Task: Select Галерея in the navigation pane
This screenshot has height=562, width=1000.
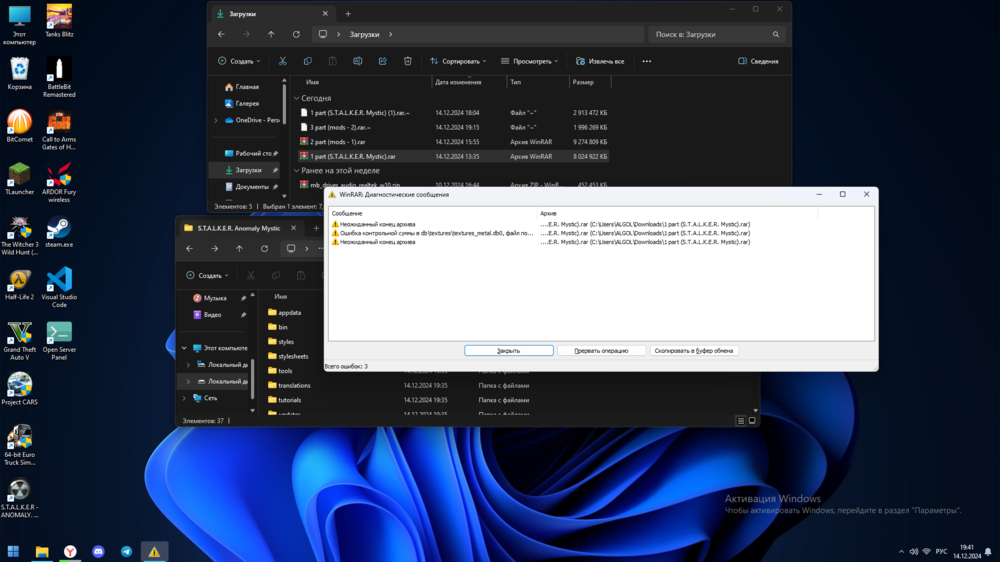Action: click(247, 103)
